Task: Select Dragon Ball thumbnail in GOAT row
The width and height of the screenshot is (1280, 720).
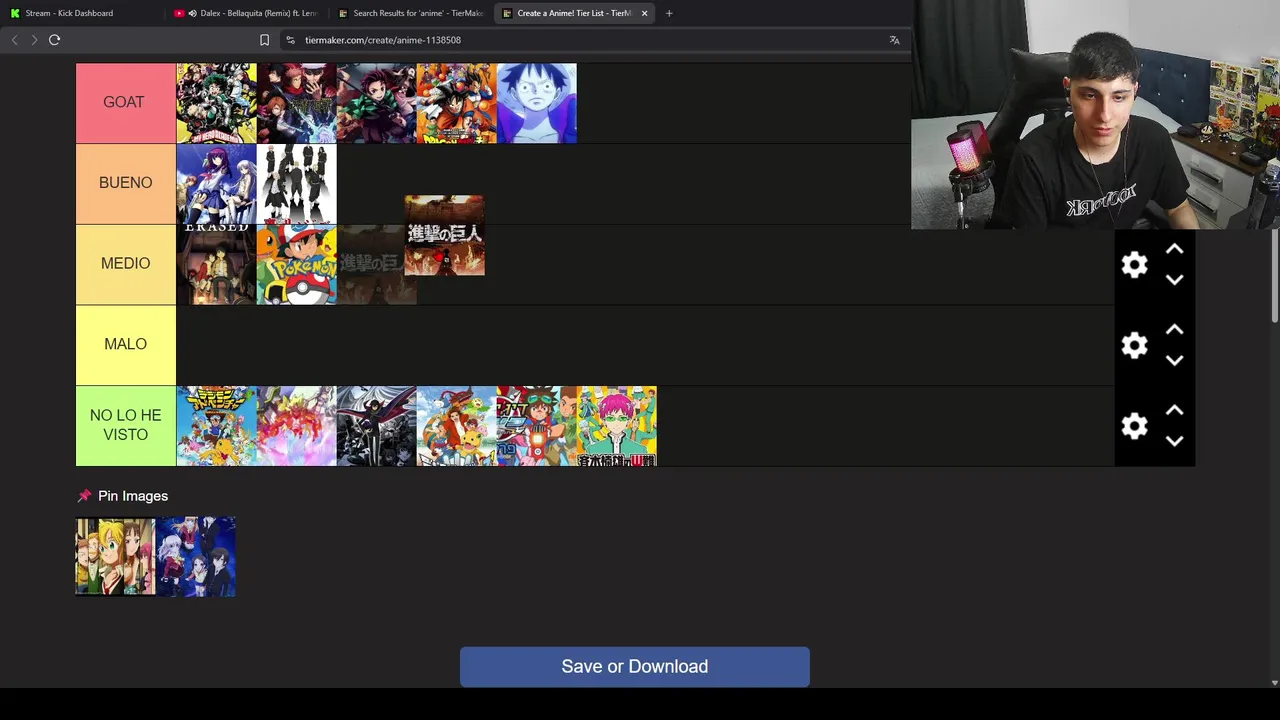Action: [x=457, y=103]
